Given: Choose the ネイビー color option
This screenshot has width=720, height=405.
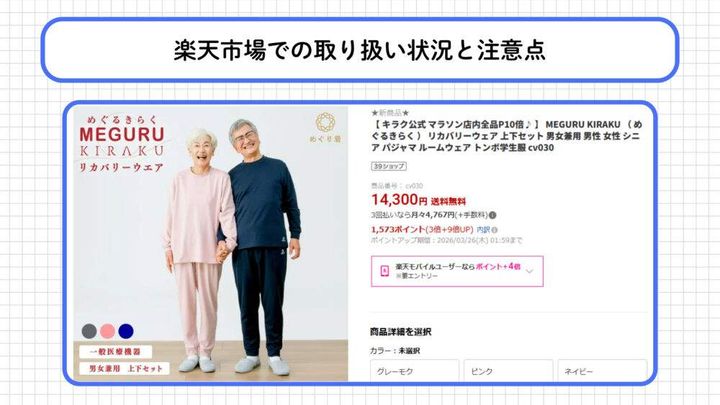Looking at the screenshot, I should (x=602, y=371).
